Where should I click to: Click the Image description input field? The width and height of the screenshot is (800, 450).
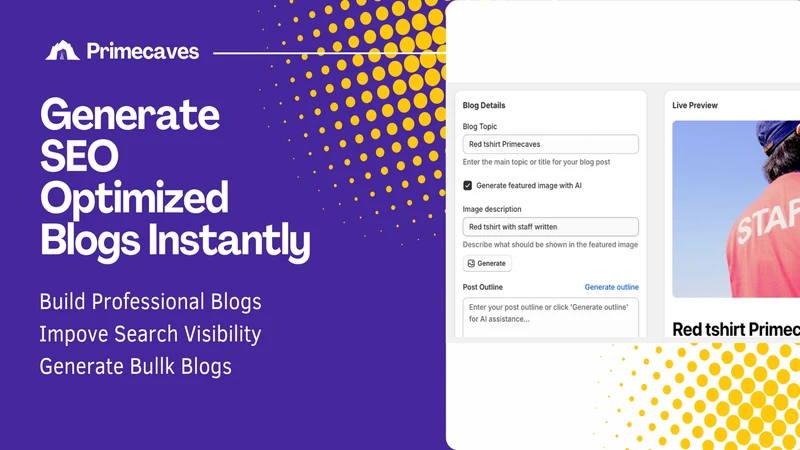[550, 227]
